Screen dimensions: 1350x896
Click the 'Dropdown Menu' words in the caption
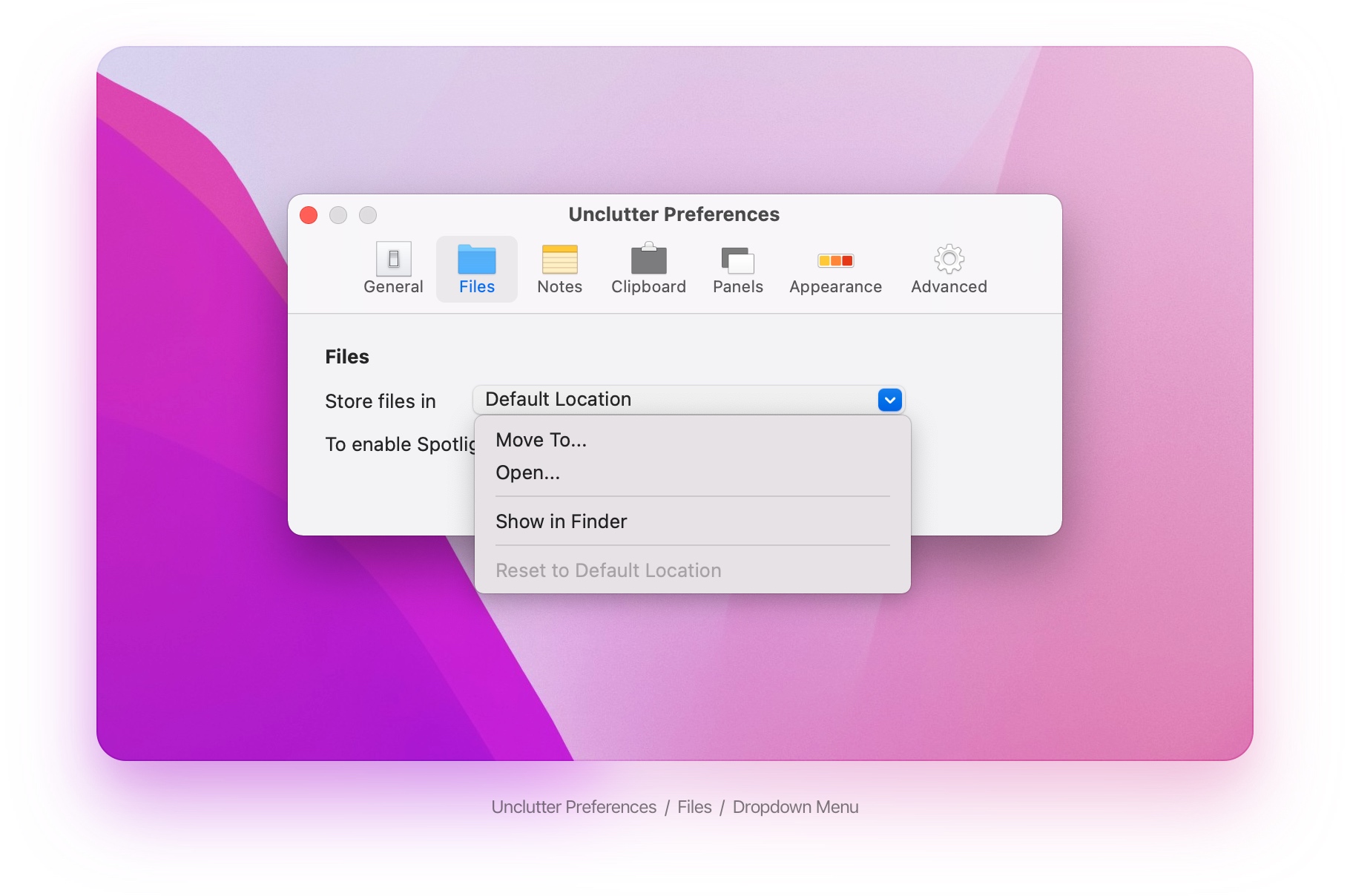tap(795, 807)
